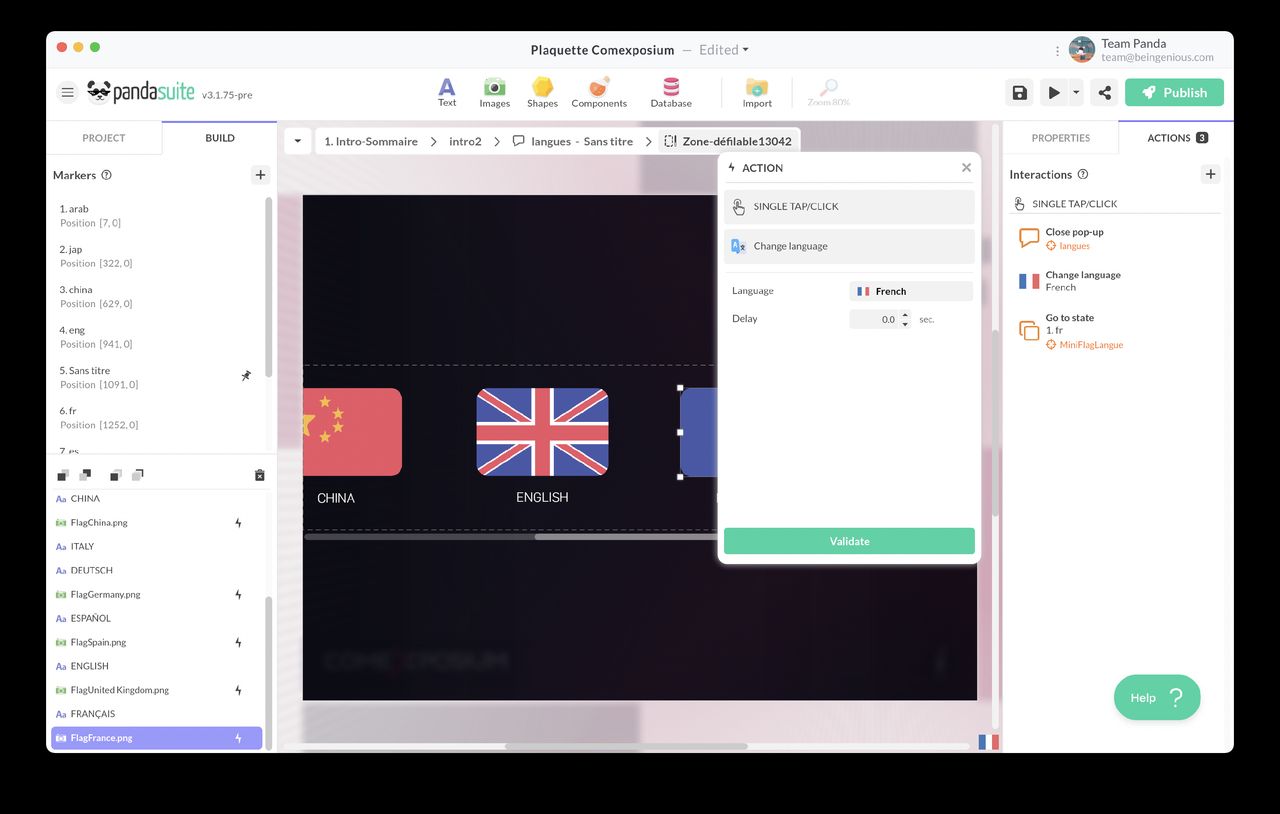Toggle the pin next to Sans titre marker
The image size is (1280, 814).
246,377
